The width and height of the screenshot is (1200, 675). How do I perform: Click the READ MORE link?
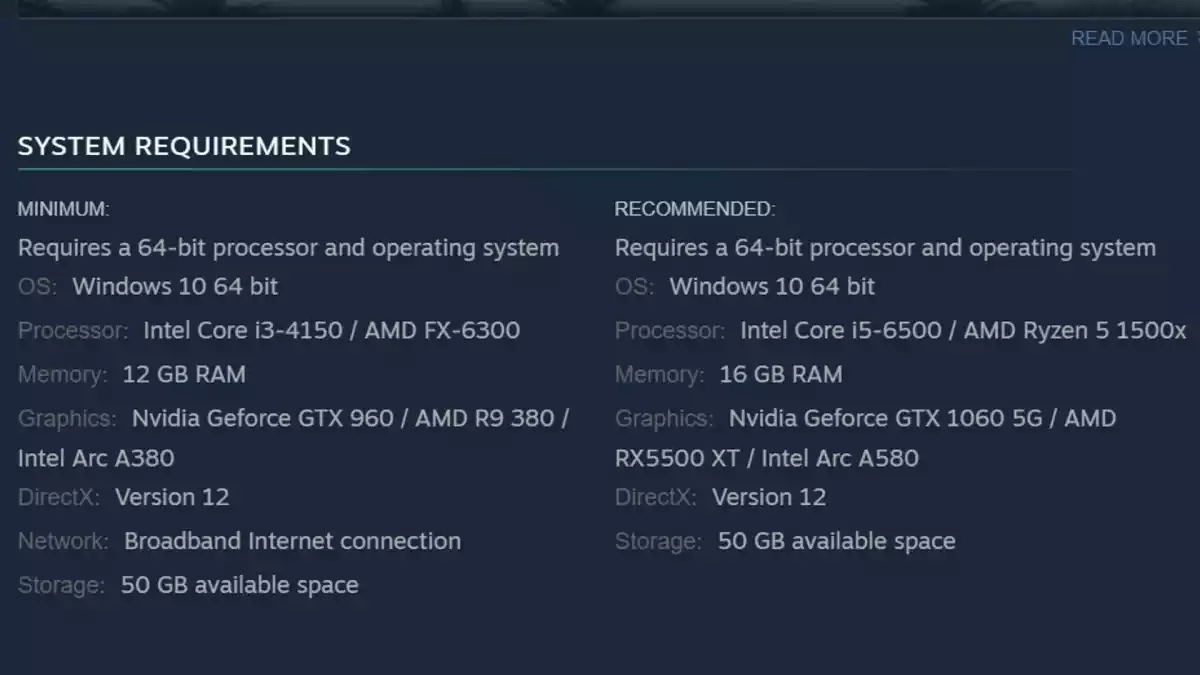coord(1128,38)
